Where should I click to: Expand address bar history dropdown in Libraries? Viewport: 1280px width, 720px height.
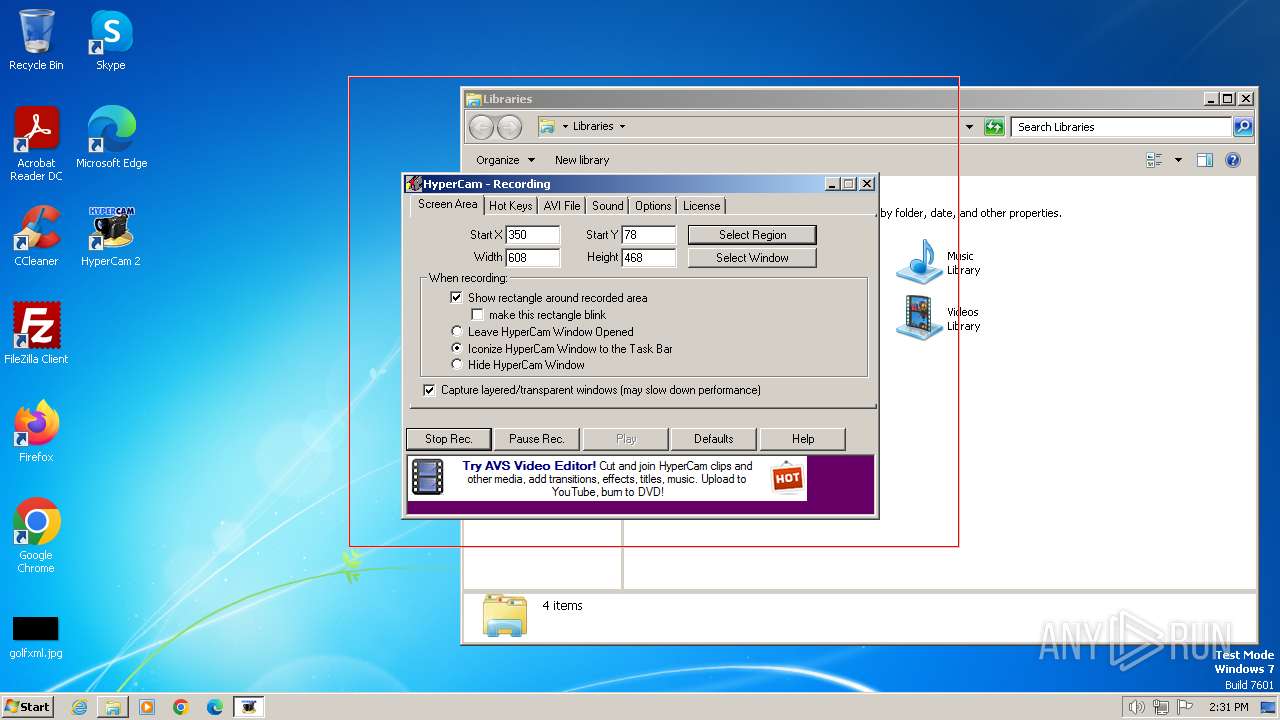(x=969, y=127)
